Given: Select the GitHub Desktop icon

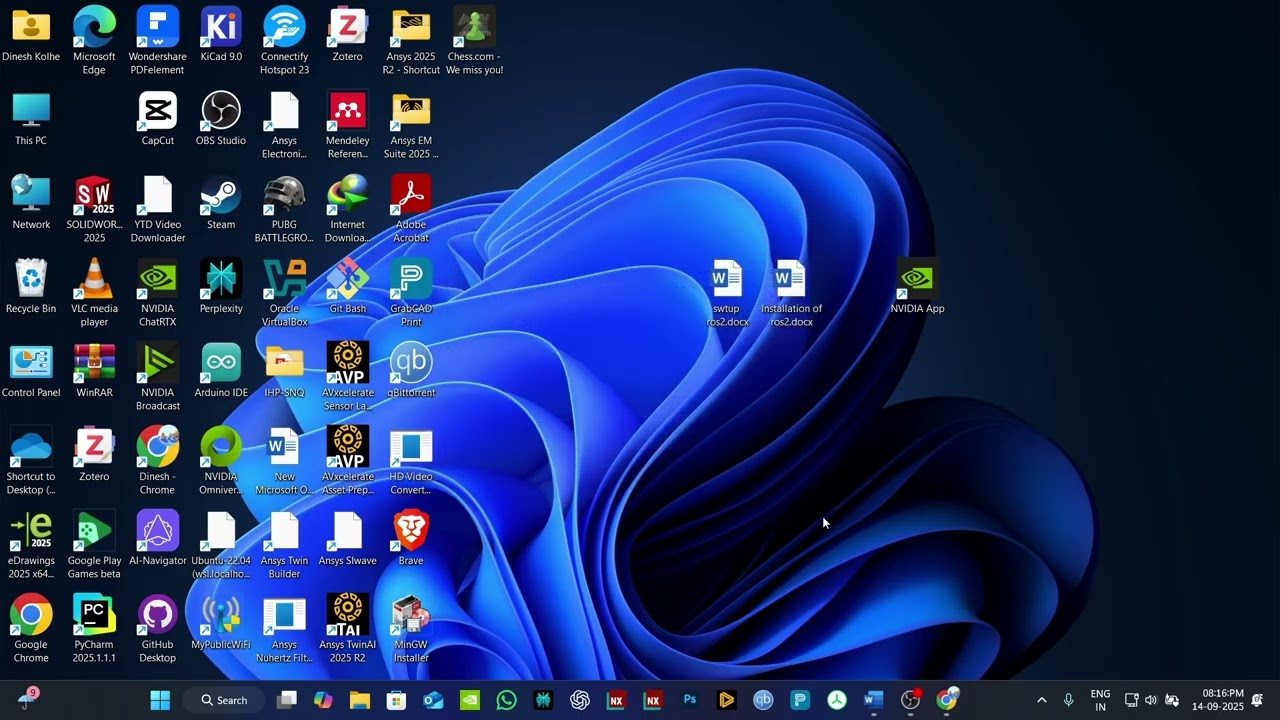Looking at the screenshot, I should click(x=157, y=630).
